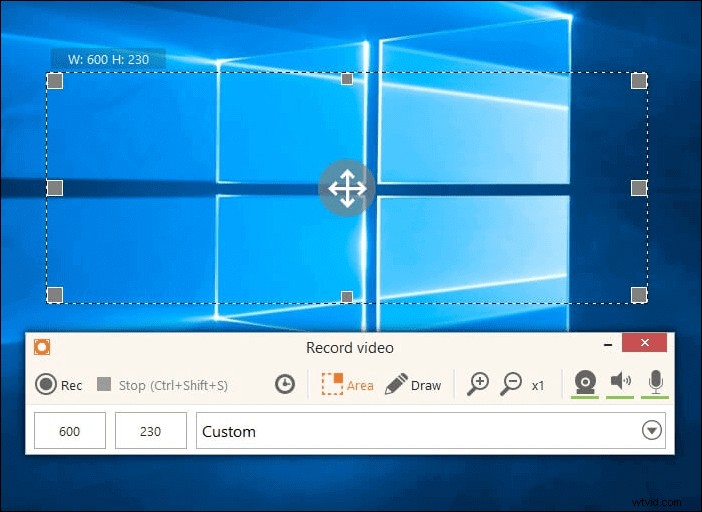Click the width field showing 600
The height and width of the screenshot is (512, 702).
pos(70,431)
